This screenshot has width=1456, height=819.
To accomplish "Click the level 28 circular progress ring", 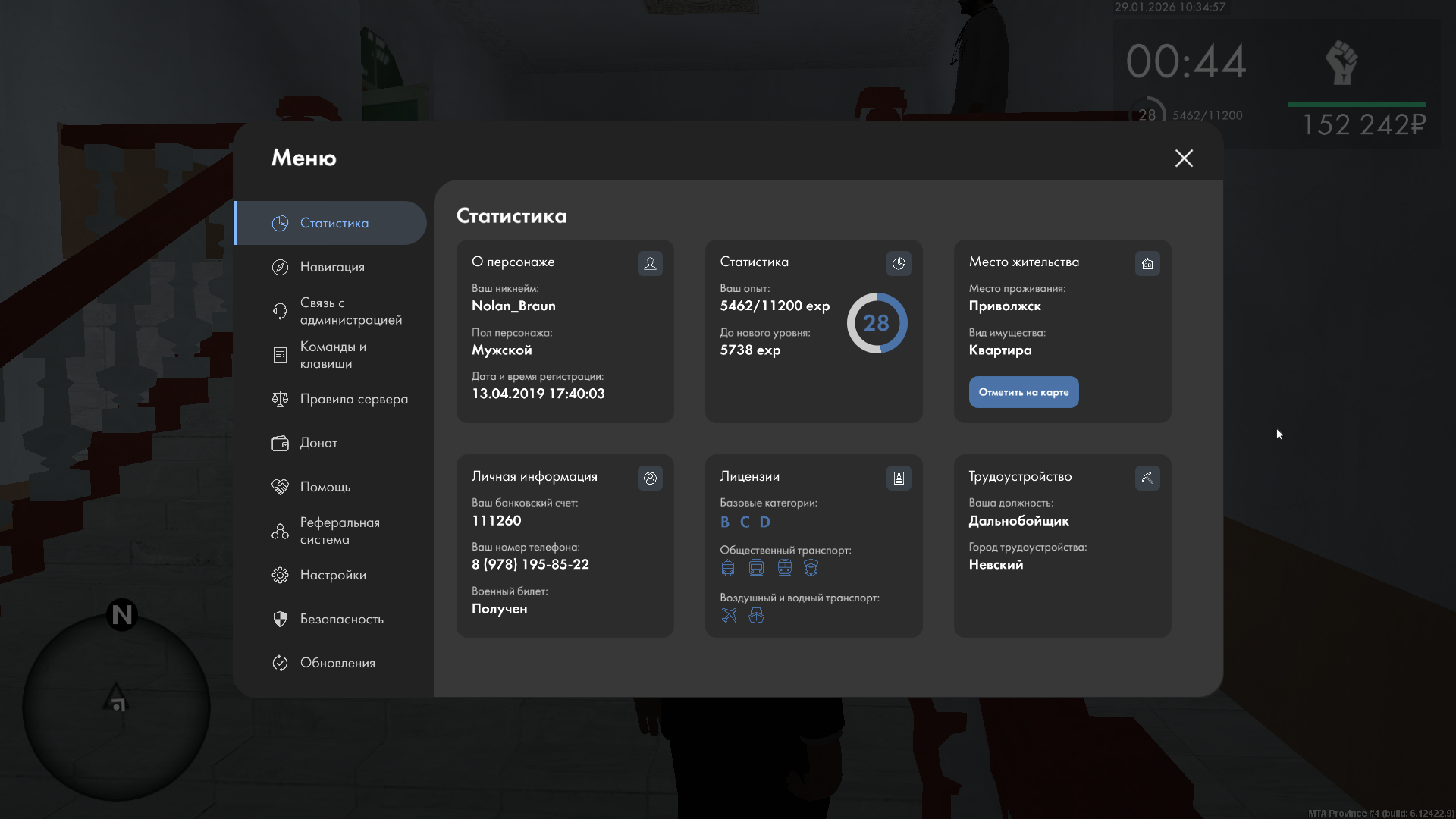I will click(877, 323).
